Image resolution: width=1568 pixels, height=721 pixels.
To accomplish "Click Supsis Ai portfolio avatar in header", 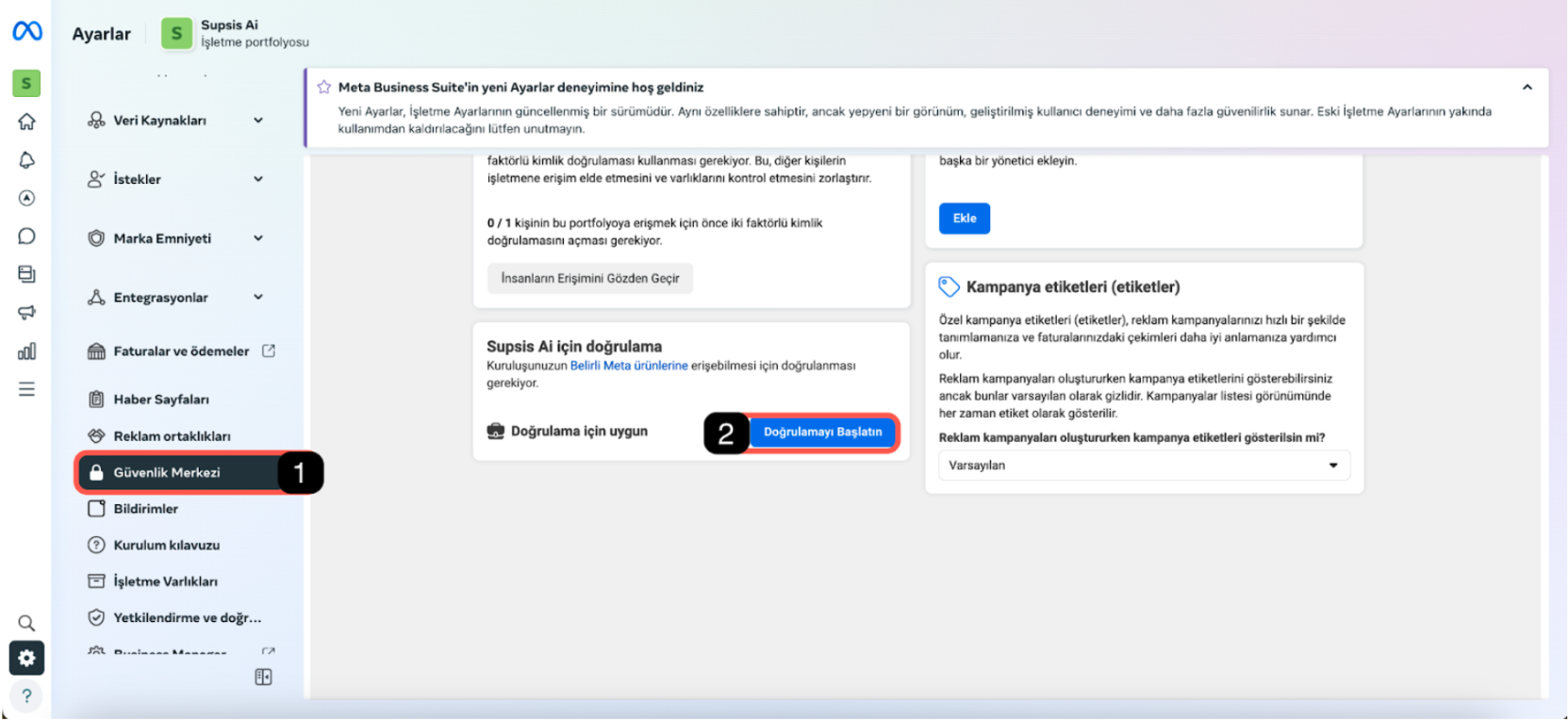I will pyautogui.click(x=176, y=33).
